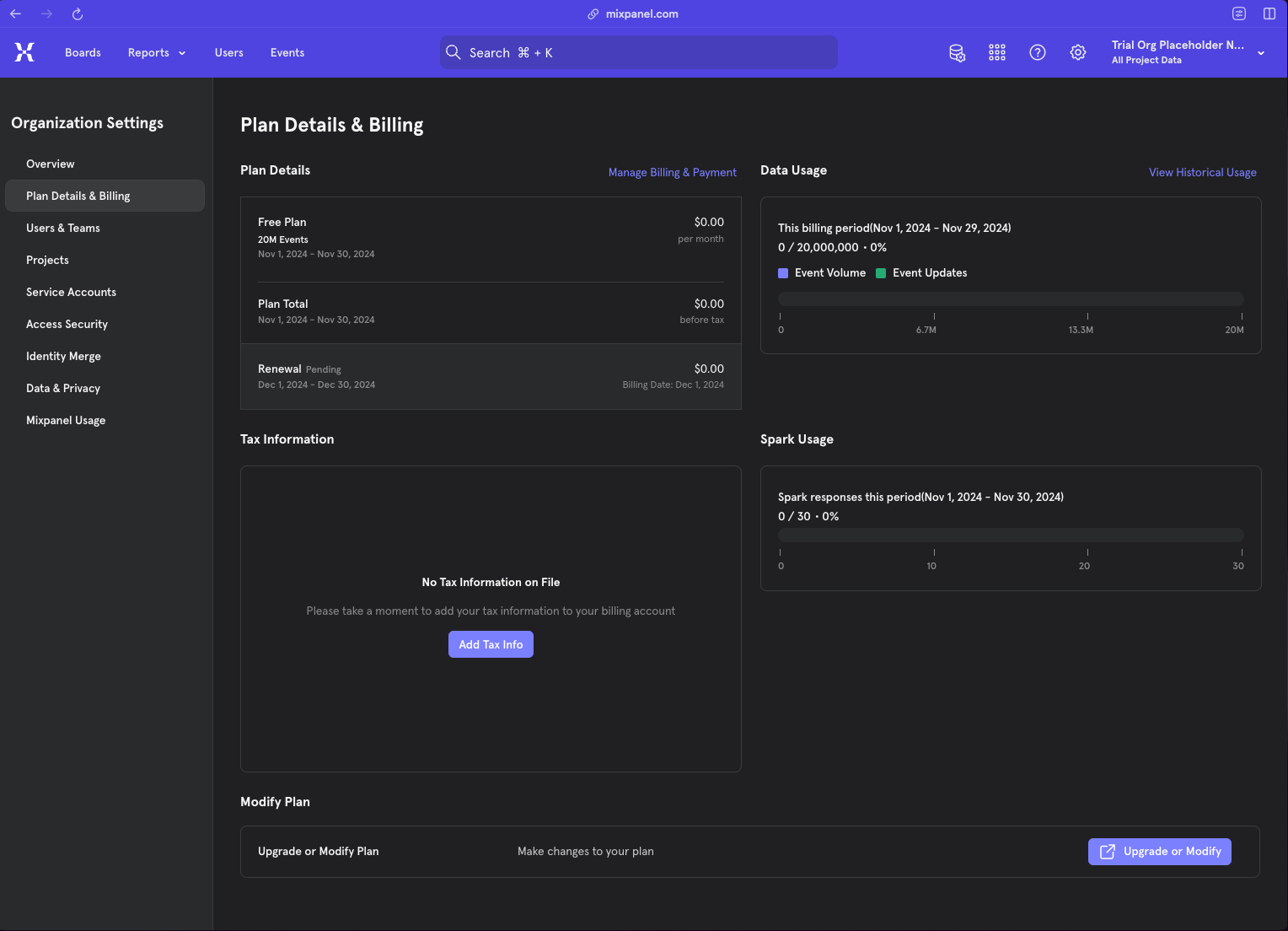Toggle browser split view icon
1288x931 pixels.
[x=1269, y=13]
